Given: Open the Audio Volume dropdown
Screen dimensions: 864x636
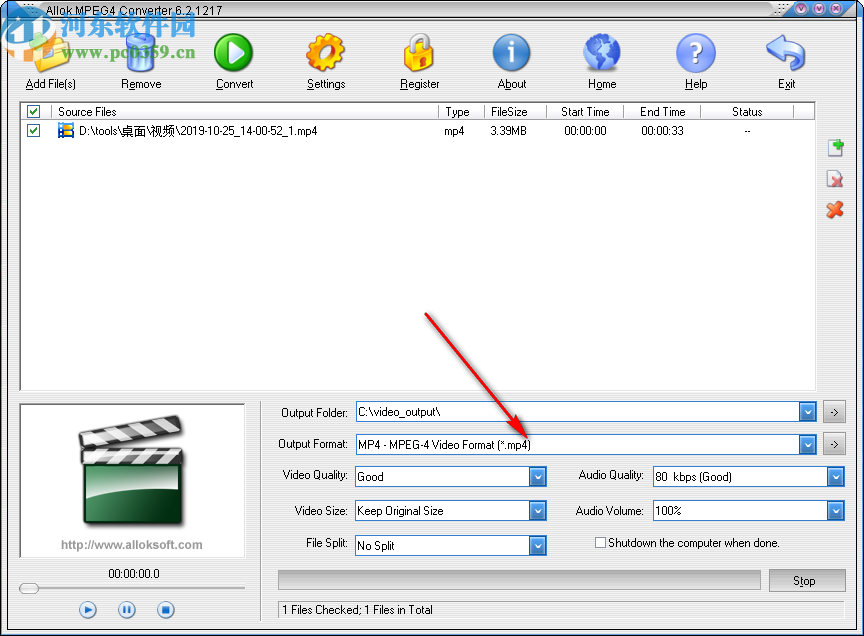Looking at the screenshot, I should tap(833, 511).
